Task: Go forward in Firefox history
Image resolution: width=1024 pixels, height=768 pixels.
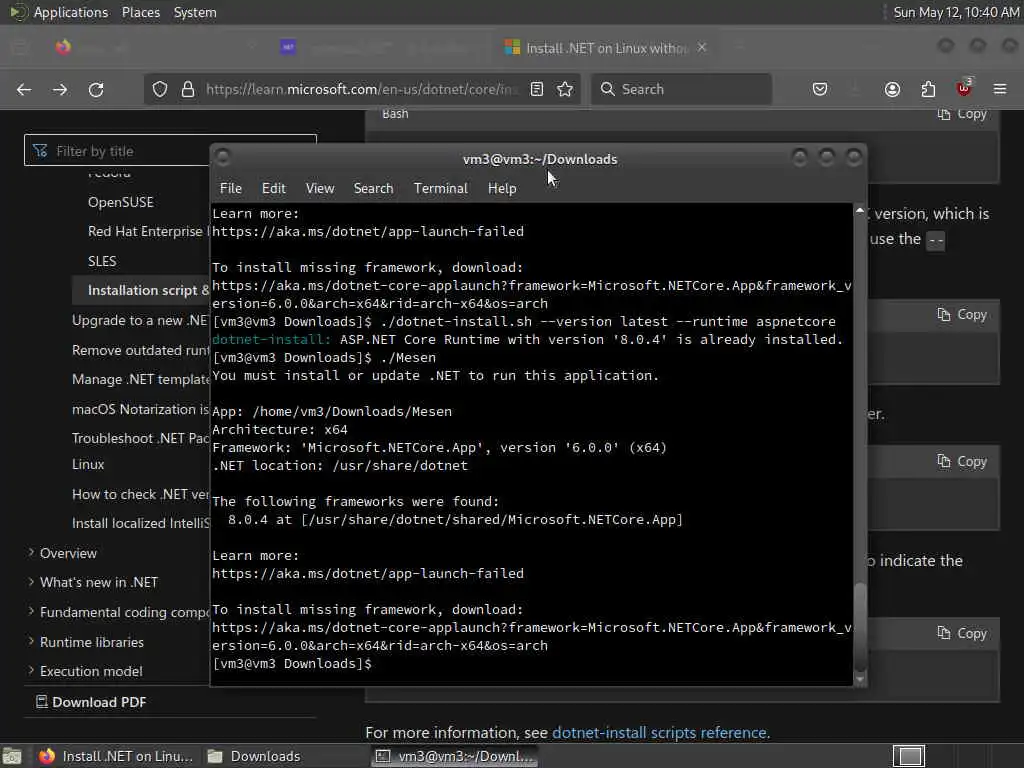Action: (x=60, y=89)
